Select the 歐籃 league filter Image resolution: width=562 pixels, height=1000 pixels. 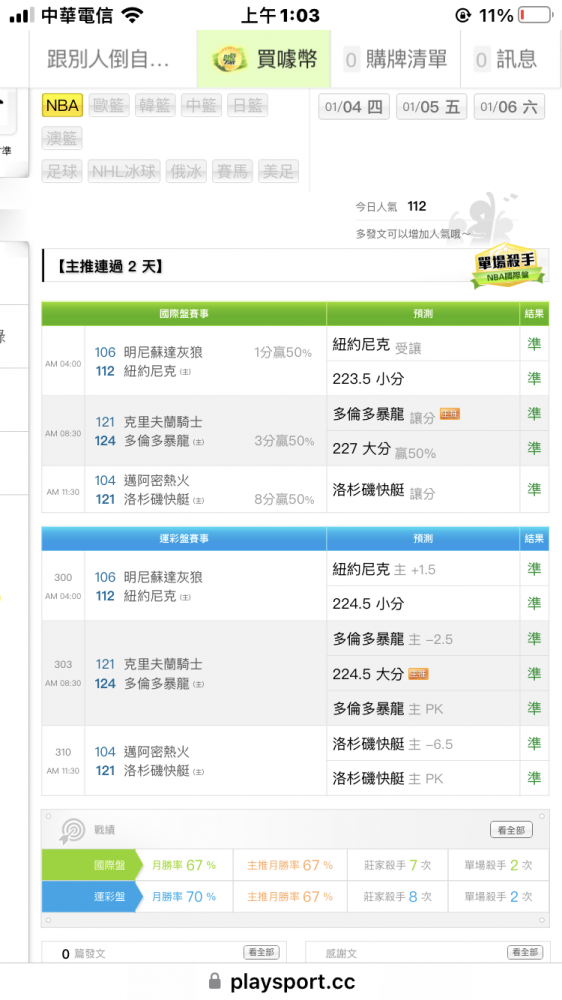[x=108, y=105]
